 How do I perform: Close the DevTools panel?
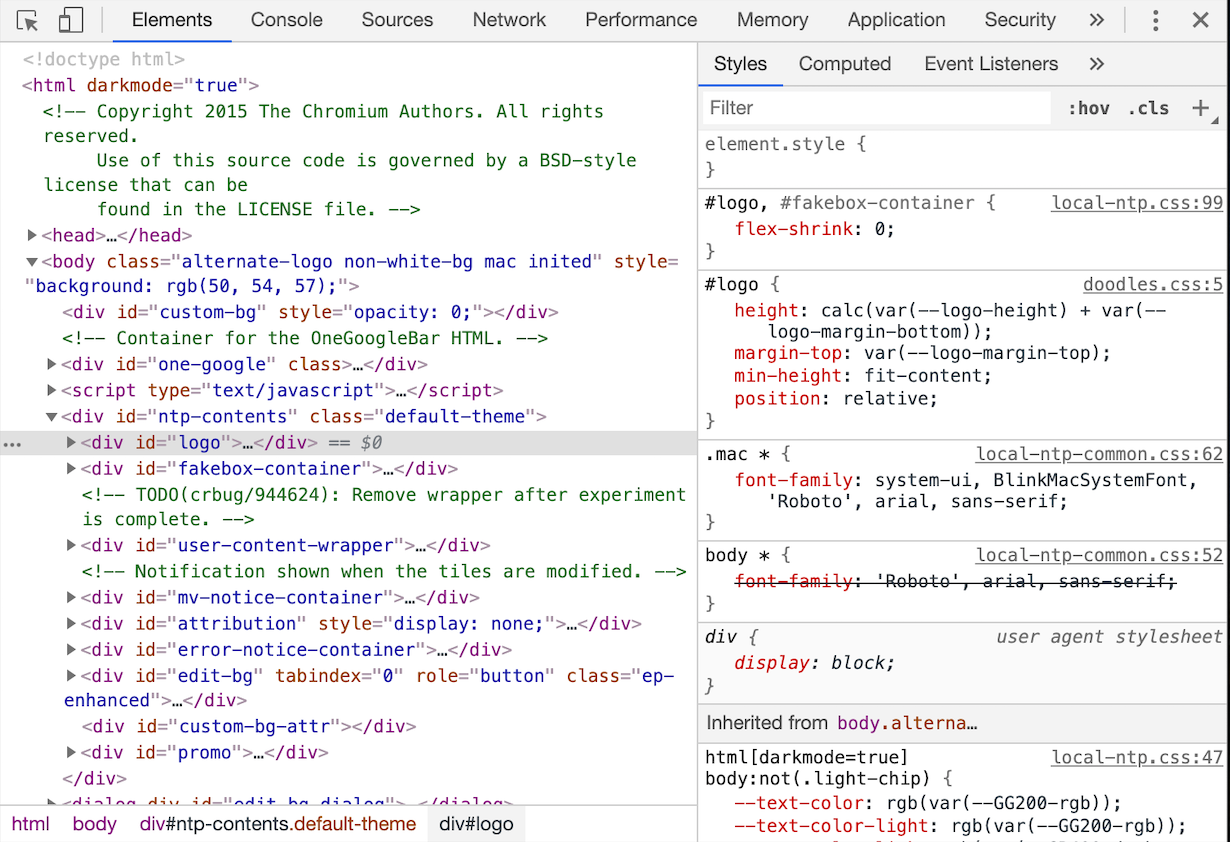[1201, 20]
